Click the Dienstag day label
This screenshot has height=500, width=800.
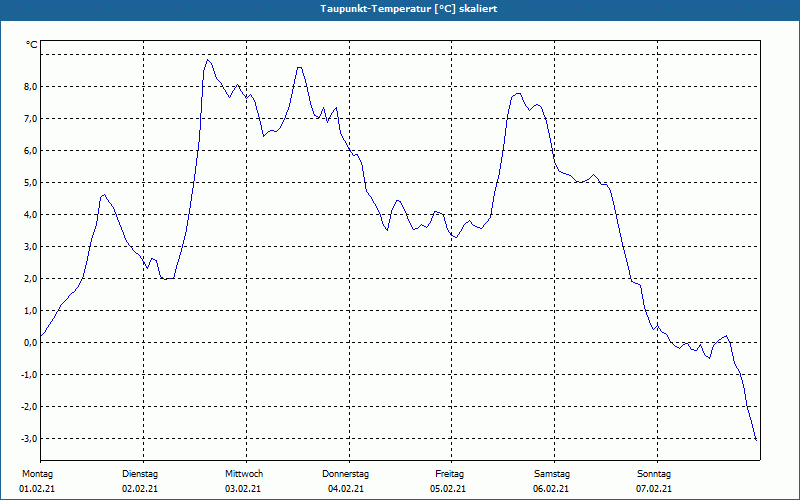pos(140,474)
